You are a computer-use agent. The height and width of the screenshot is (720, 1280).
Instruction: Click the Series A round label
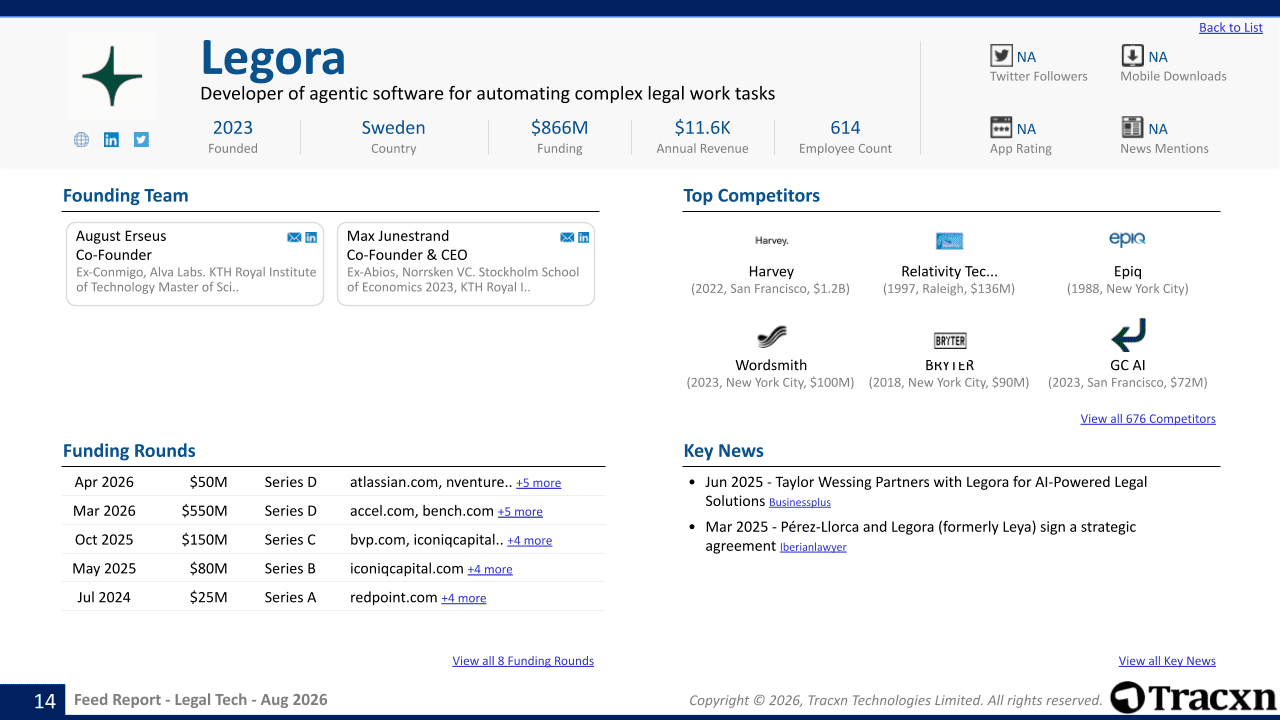(x=290, y=598)
